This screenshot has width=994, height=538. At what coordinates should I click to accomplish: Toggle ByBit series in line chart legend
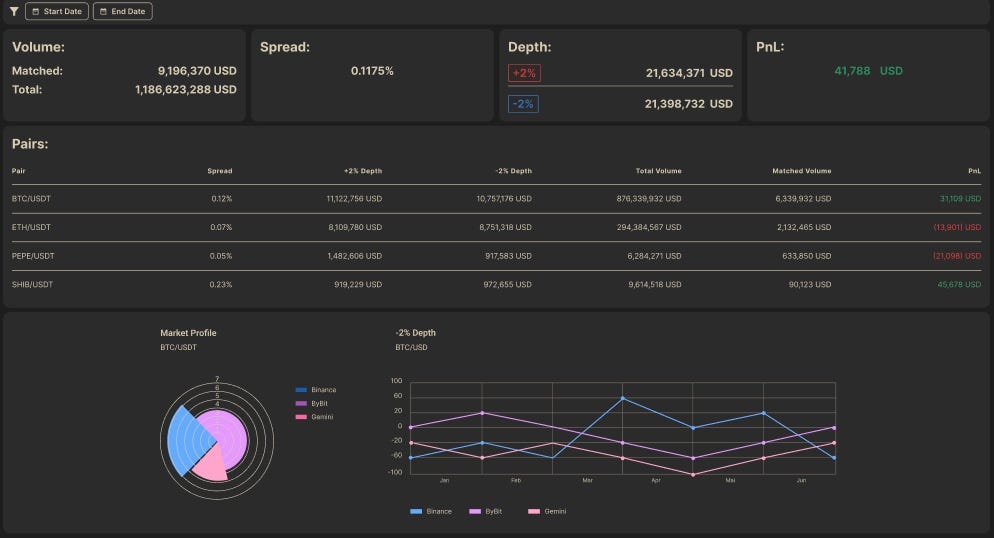coord(486,511)
